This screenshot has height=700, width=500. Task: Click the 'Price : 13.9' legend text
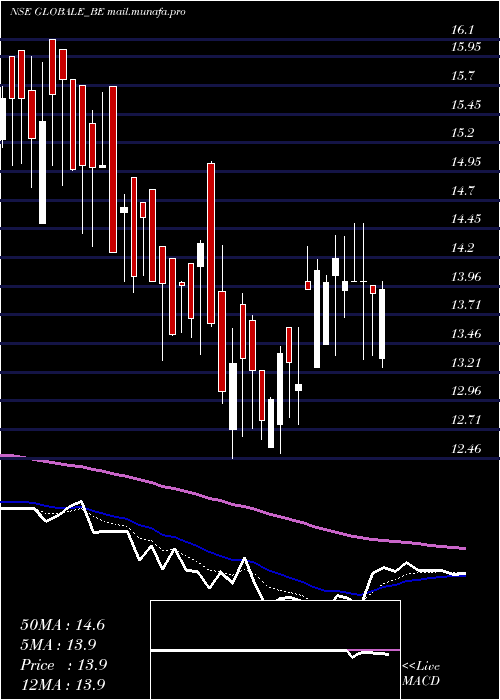click(x=63, y=664)
